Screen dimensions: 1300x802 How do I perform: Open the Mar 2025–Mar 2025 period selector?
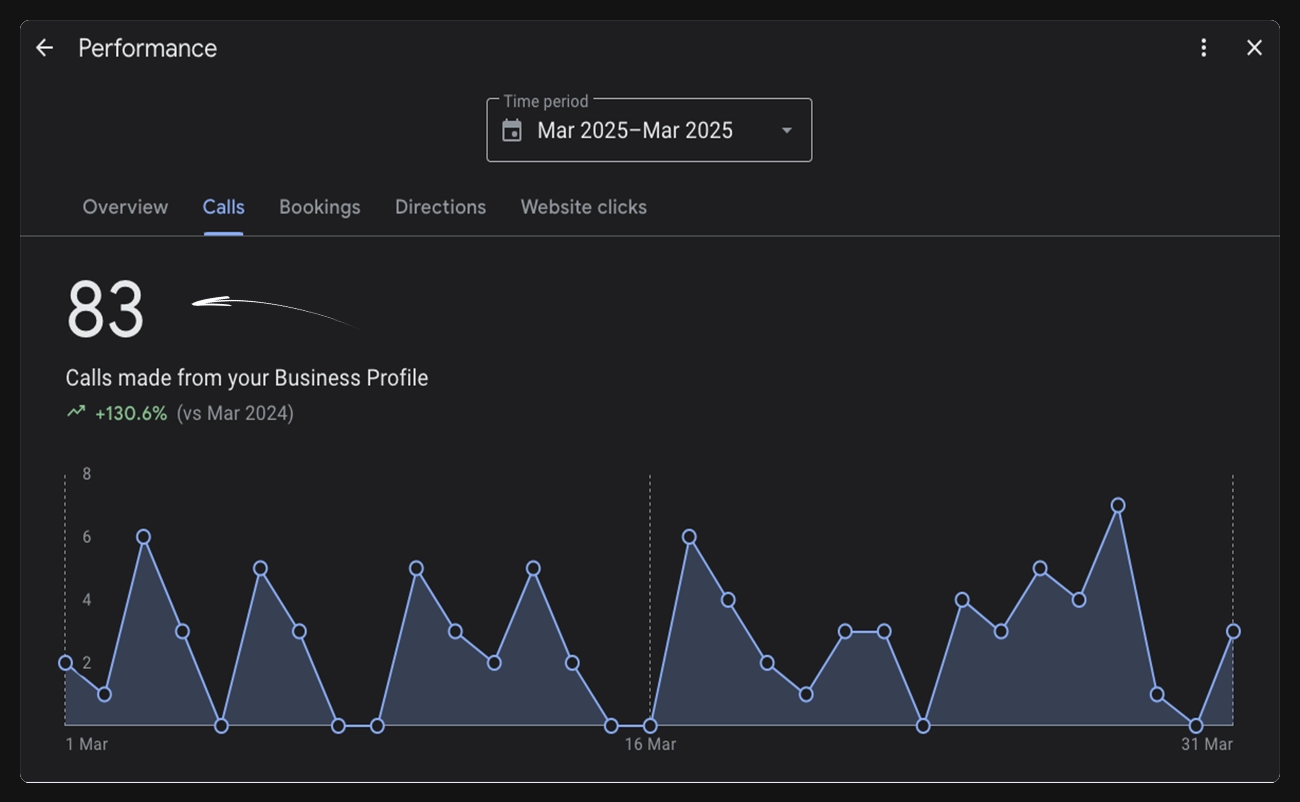coord(649,130)
